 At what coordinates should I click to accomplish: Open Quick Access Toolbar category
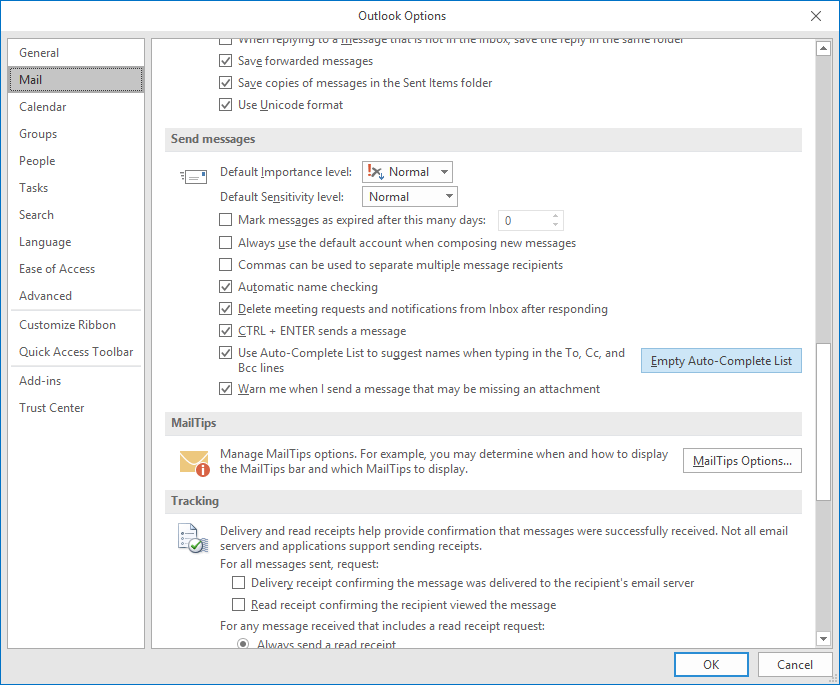pyautogui.click(x=76, y=352)
